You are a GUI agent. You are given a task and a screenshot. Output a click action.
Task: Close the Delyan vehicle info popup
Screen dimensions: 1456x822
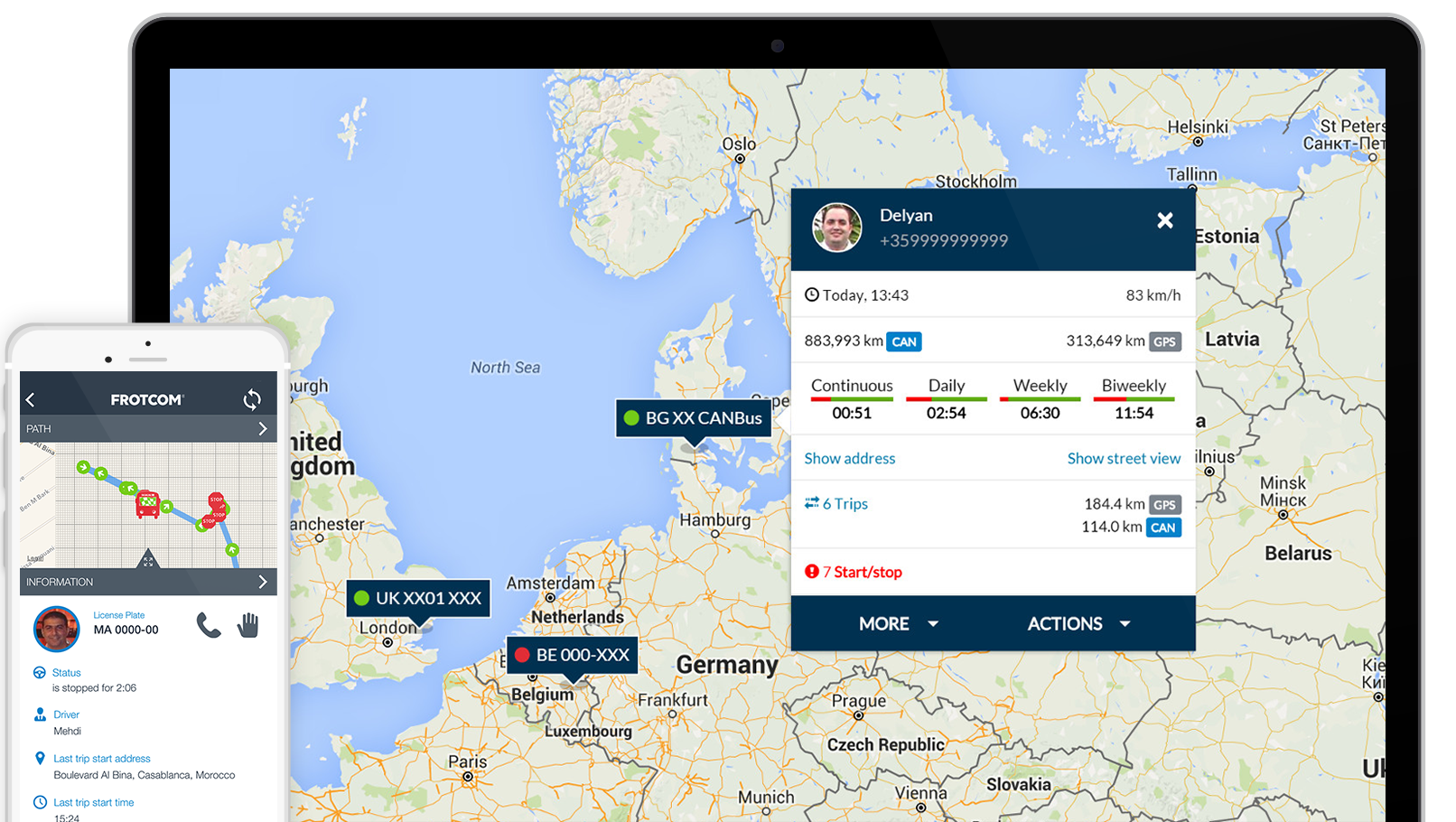[1165, 220]
